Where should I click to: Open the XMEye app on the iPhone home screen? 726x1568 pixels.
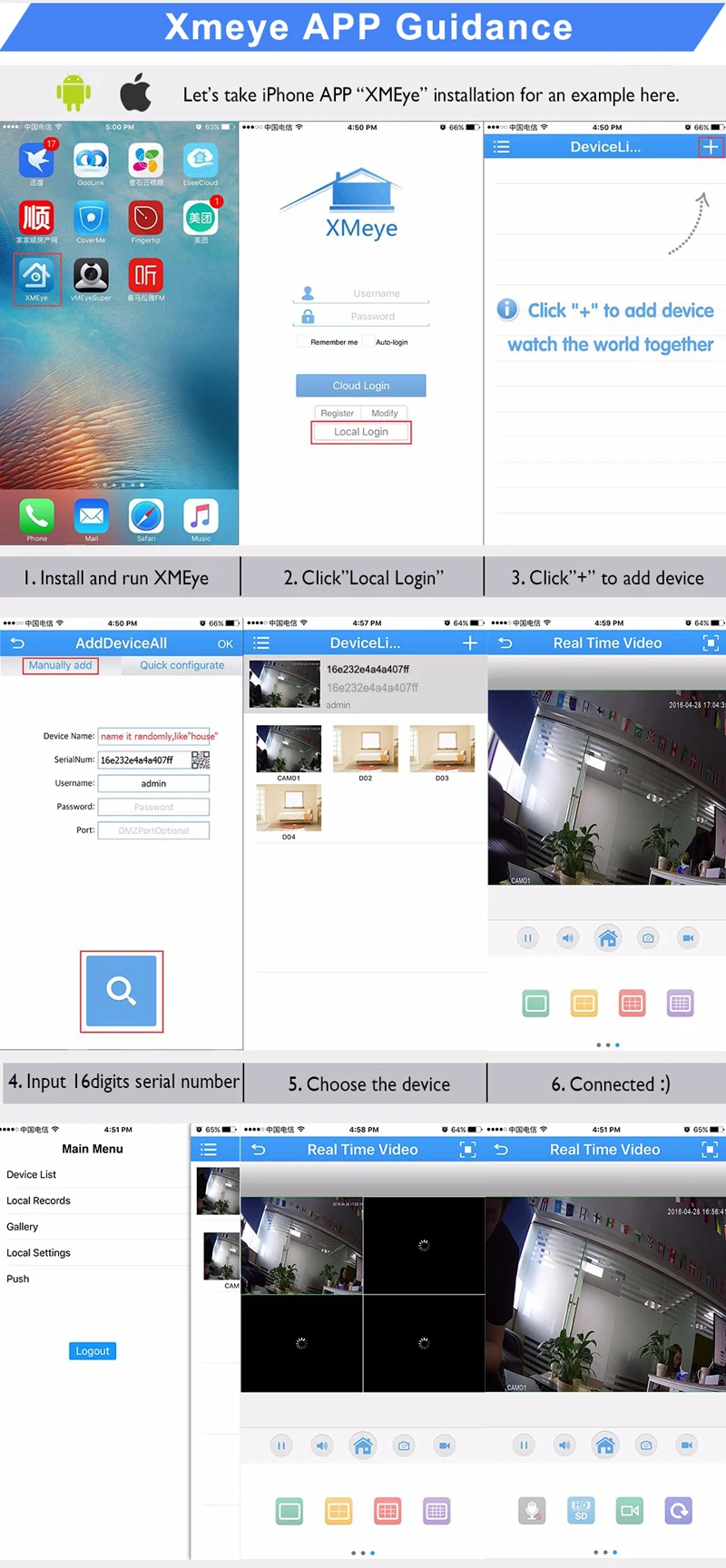36,275
